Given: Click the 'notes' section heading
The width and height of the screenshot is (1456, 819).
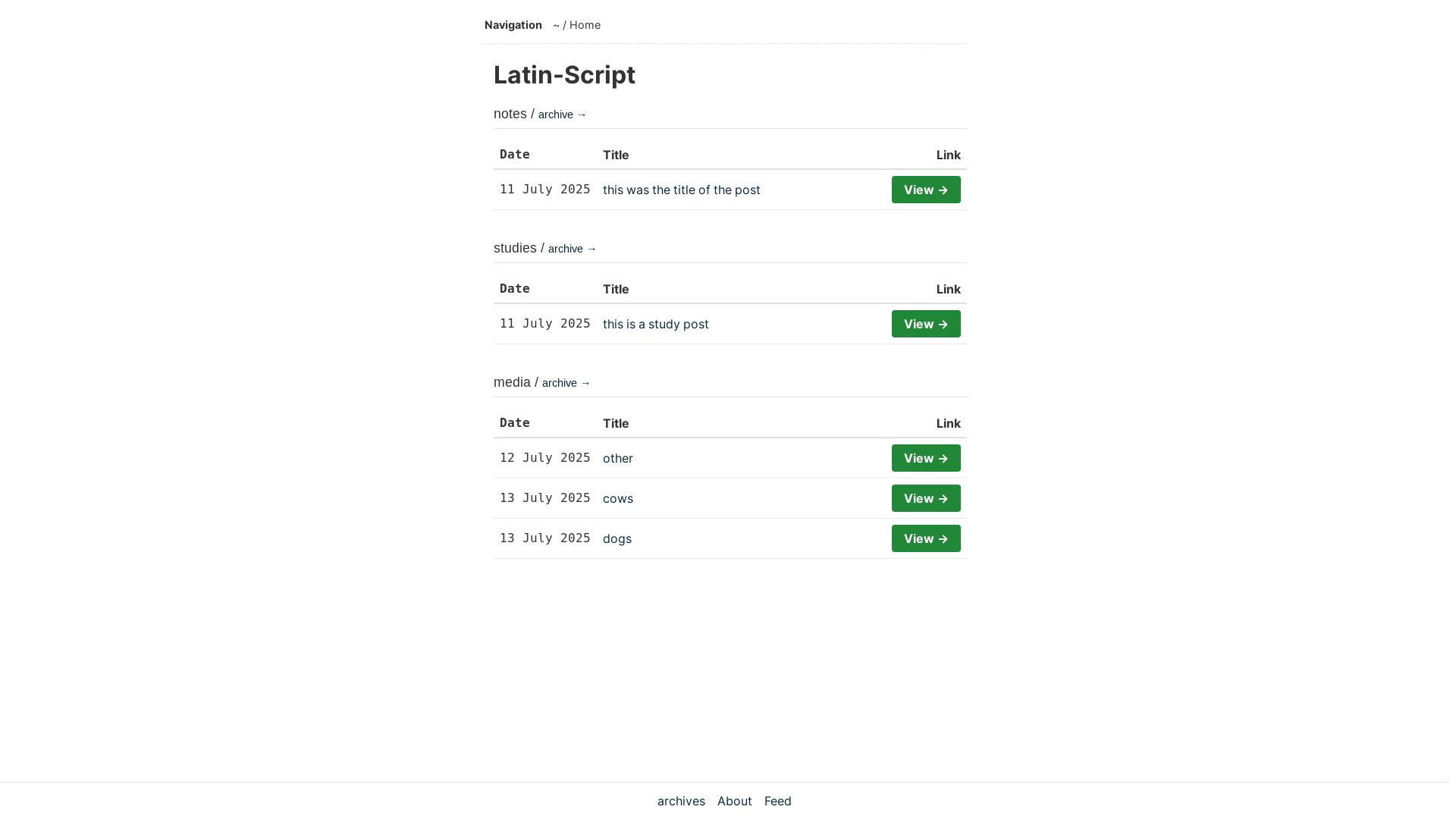Looking at the screenshot, I should point(510,114).
